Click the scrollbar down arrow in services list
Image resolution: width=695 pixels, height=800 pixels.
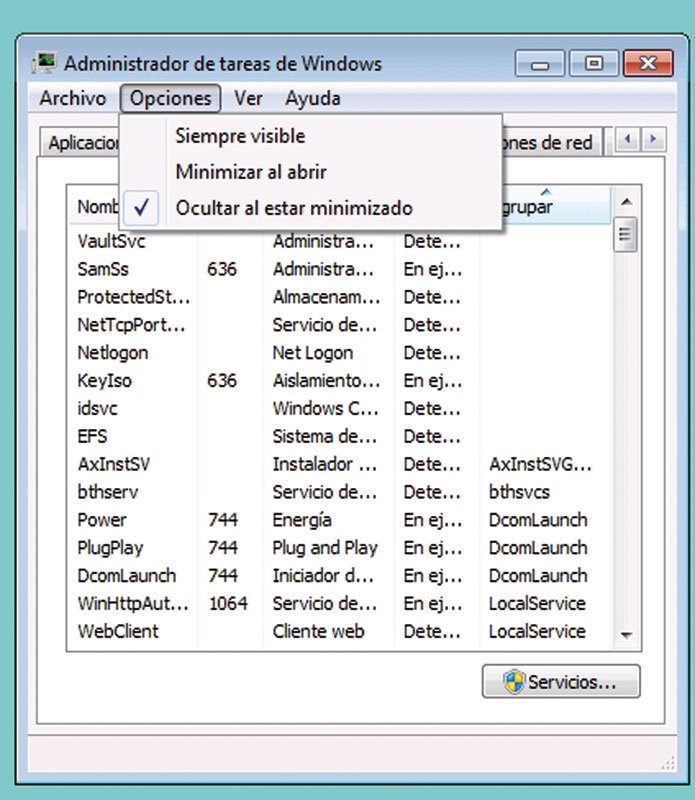pyautogui.click(x=626, y=635)
